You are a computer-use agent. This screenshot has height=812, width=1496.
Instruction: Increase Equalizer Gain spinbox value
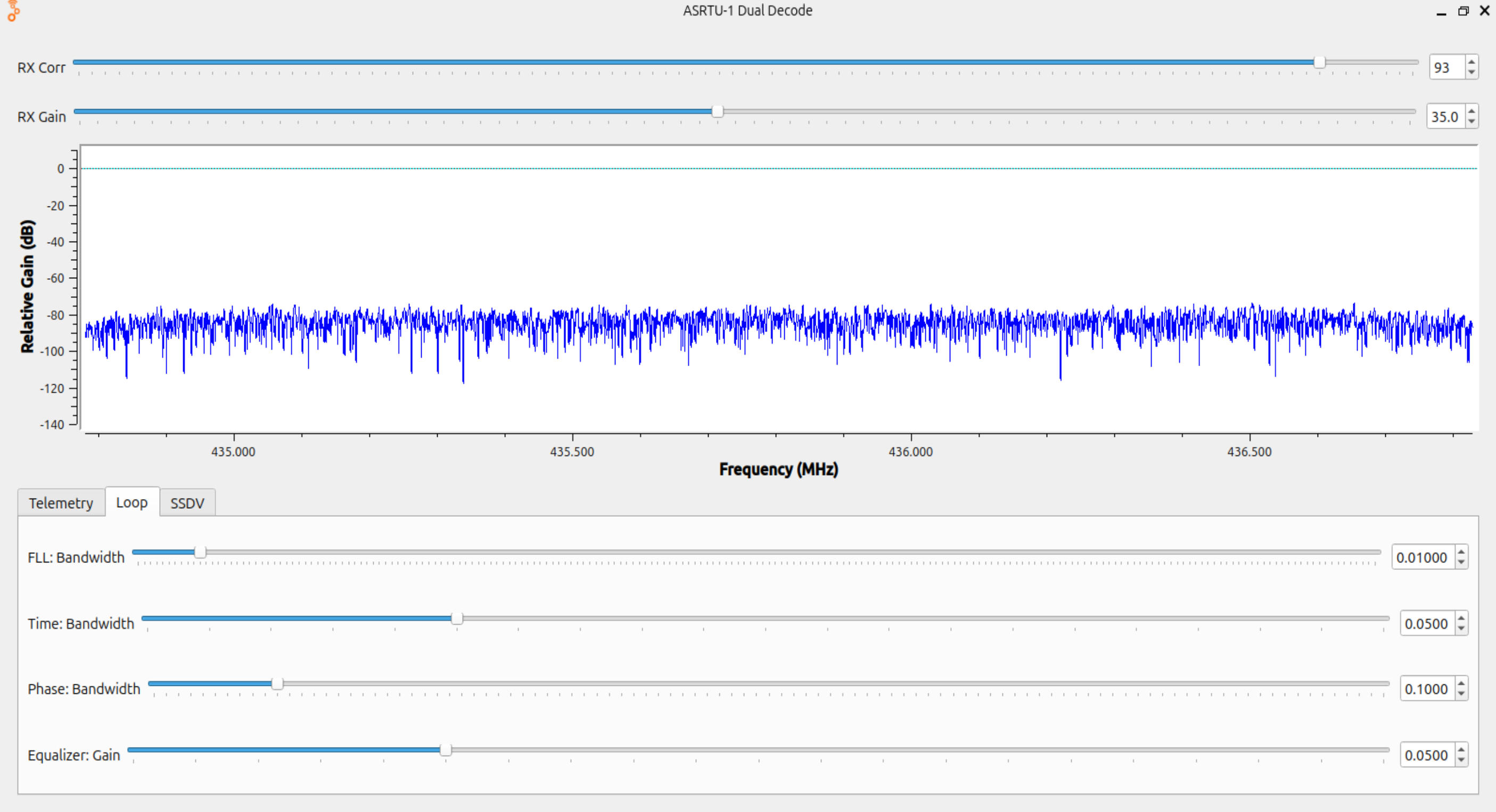pyautogui.click(x=1461, y=750)
